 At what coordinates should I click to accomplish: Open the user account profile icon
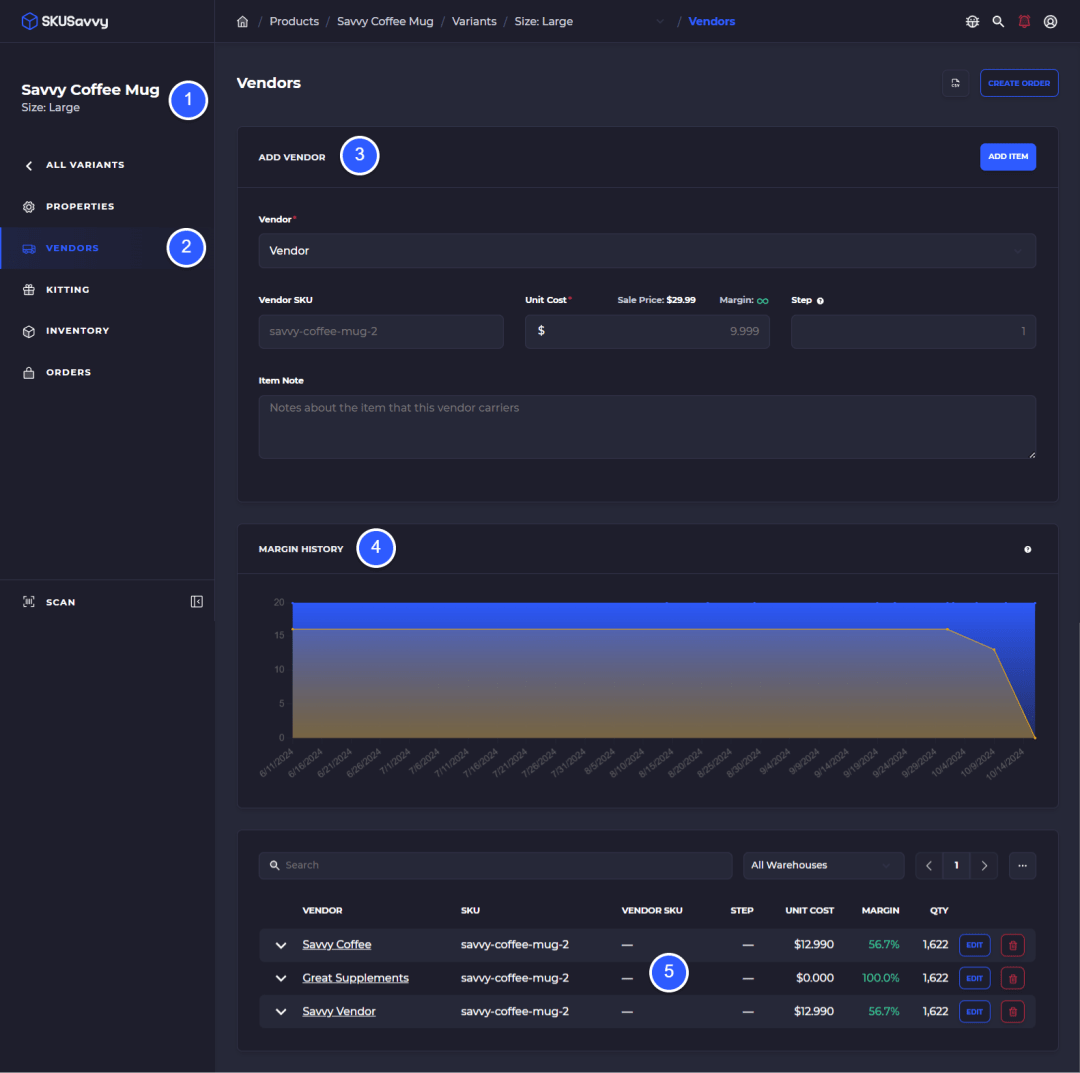[x=1050, y=21]
